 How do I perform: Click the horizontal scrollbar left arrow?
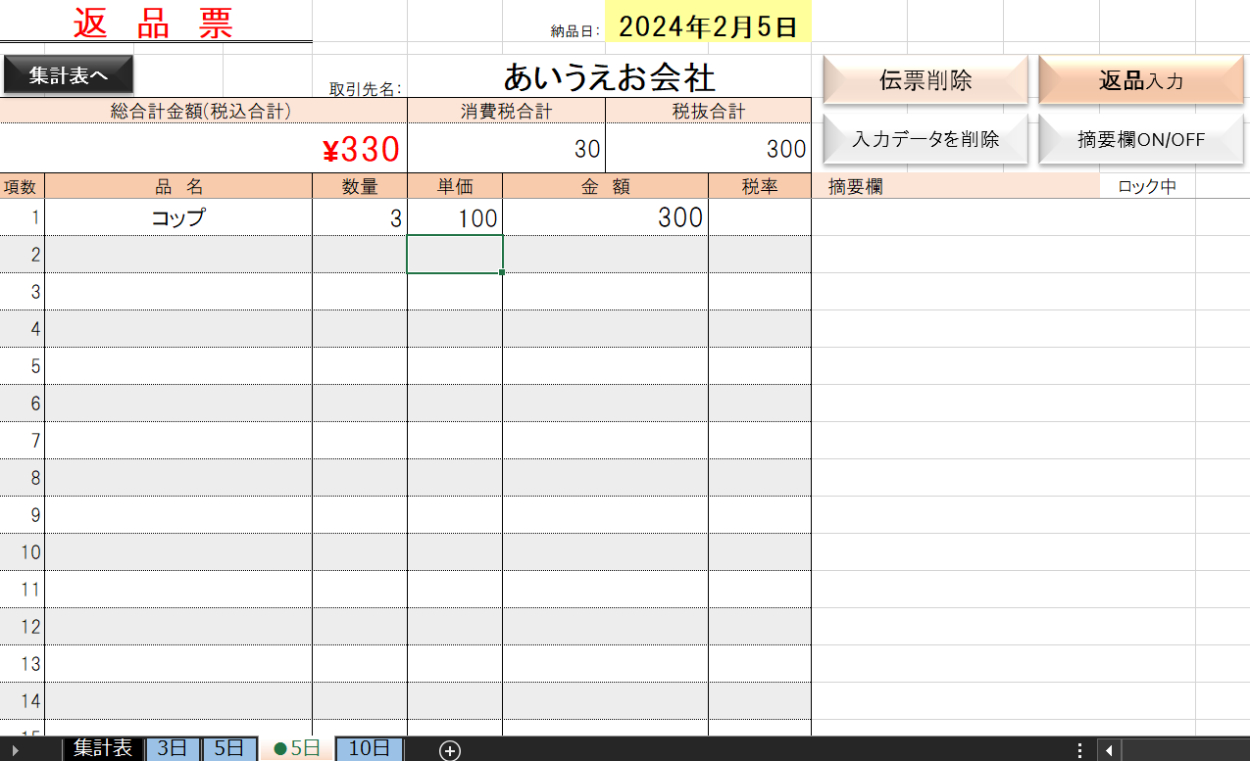pos(1108,750)
